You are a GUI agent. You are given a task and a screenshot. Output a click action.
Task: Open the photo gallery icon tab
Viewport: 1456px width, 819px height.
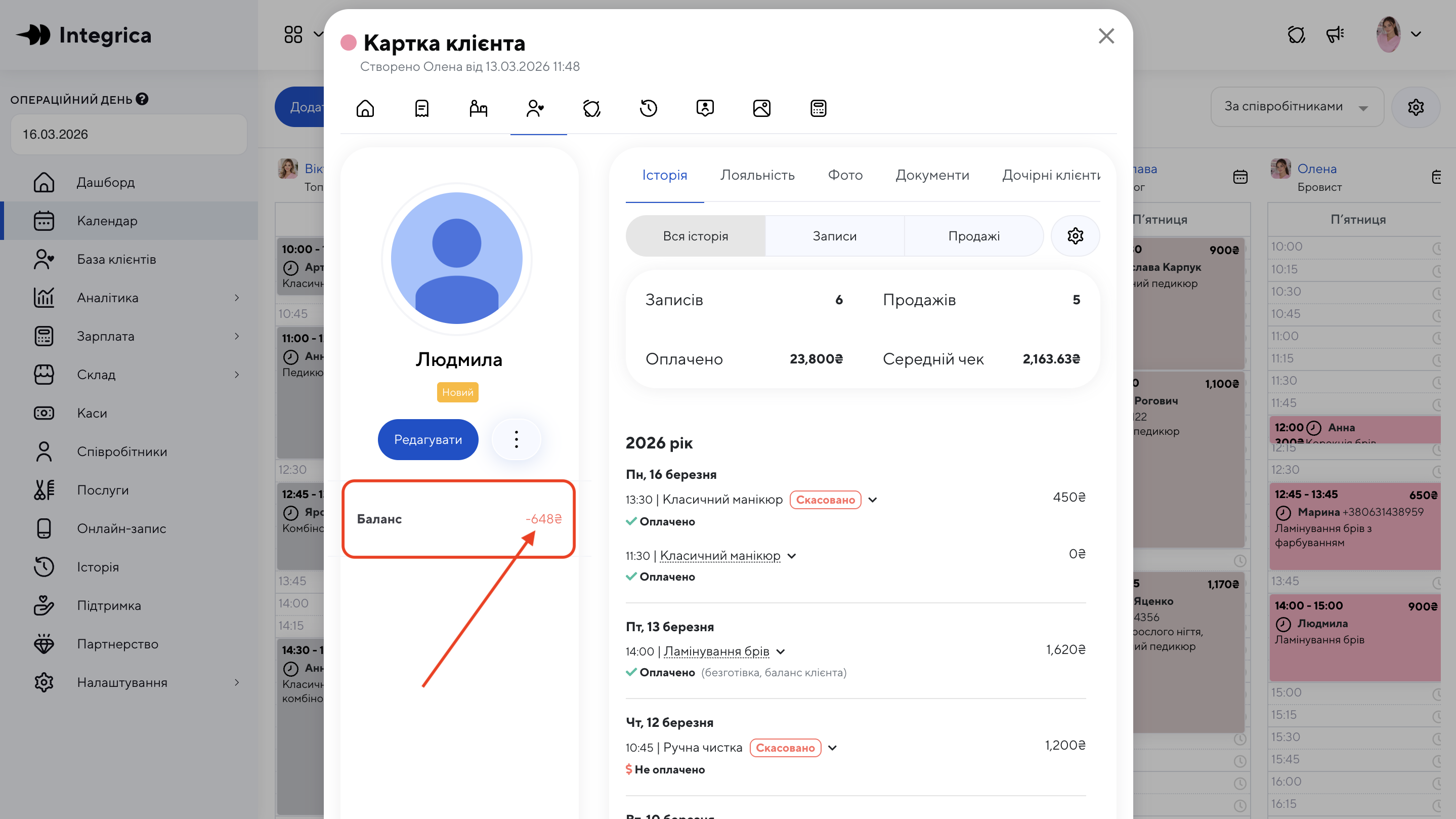click(761, 108)
